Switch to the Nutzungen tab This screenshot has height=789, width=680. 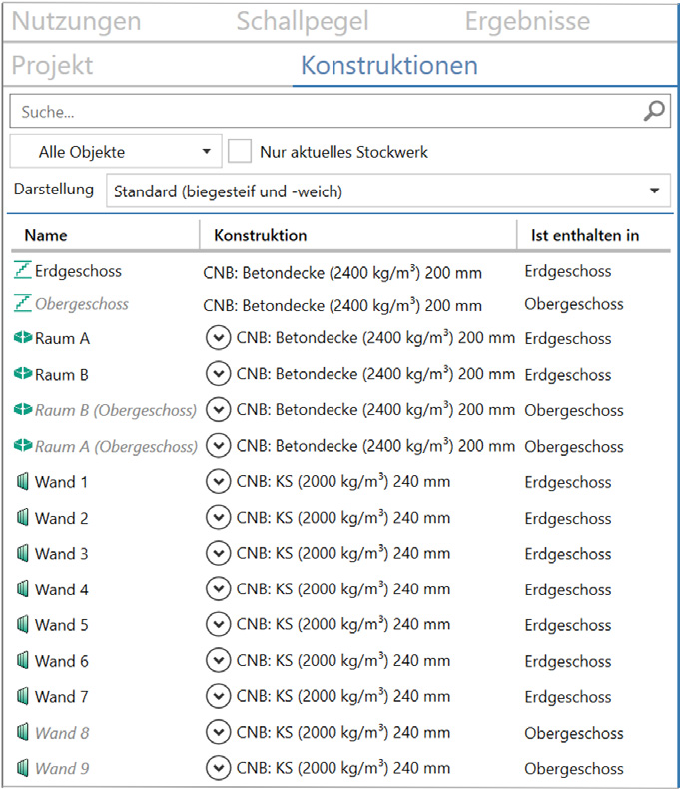click(x=77, y=21)
